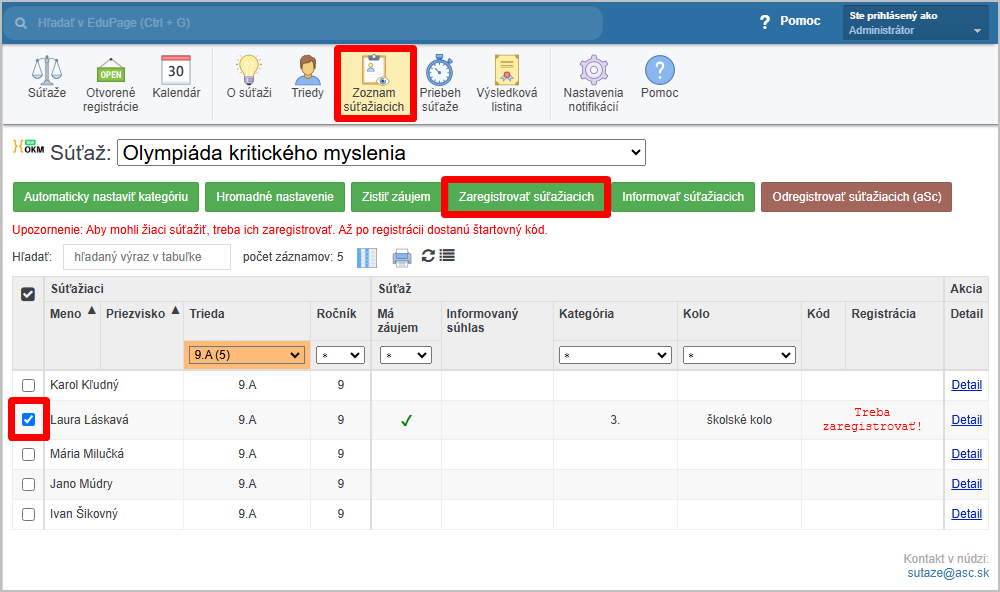1000x592 pixels.
Task: Click category '3.' in Laura's row
Action: coord(615,420)
